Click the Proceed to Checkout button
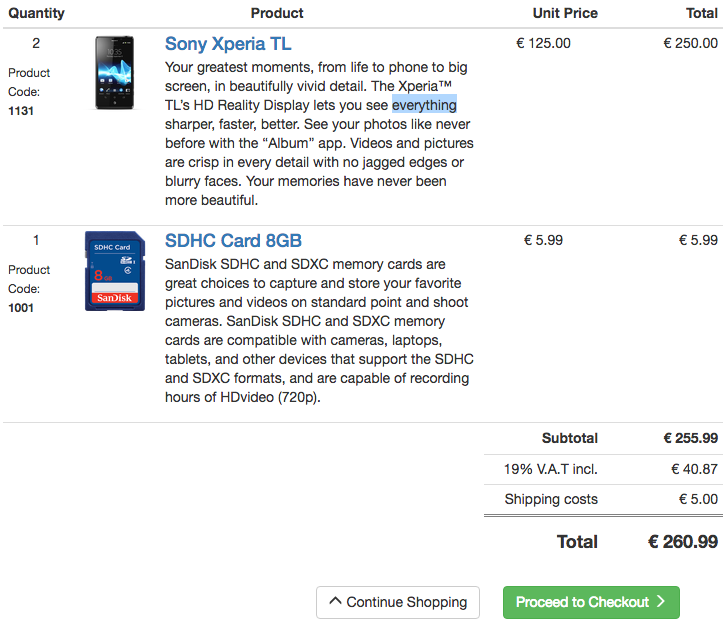The width and height of the screenshot is (728, 627). tap(591, 602)
